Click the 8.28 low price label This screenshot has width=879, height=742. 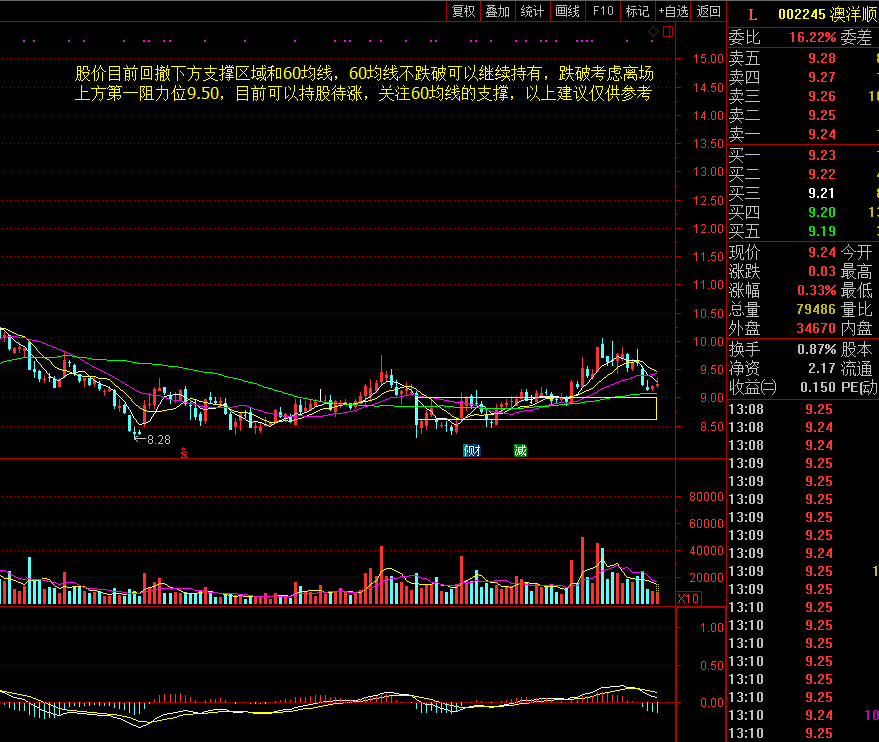point(158,440)
